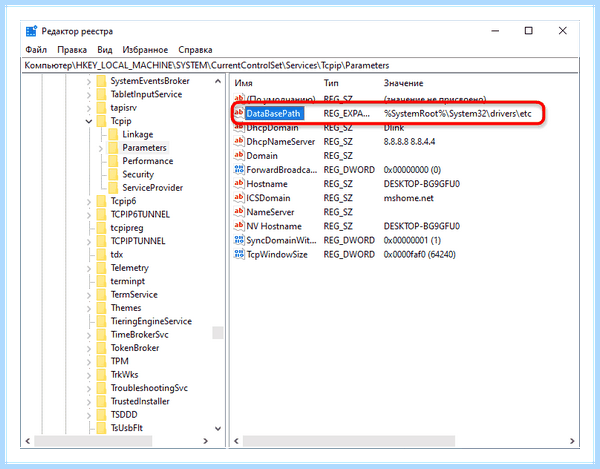Viewport: 600px width, 469px height.
Task: Click the TrustedInstaller folder icon
Action: tap(101, 402)
